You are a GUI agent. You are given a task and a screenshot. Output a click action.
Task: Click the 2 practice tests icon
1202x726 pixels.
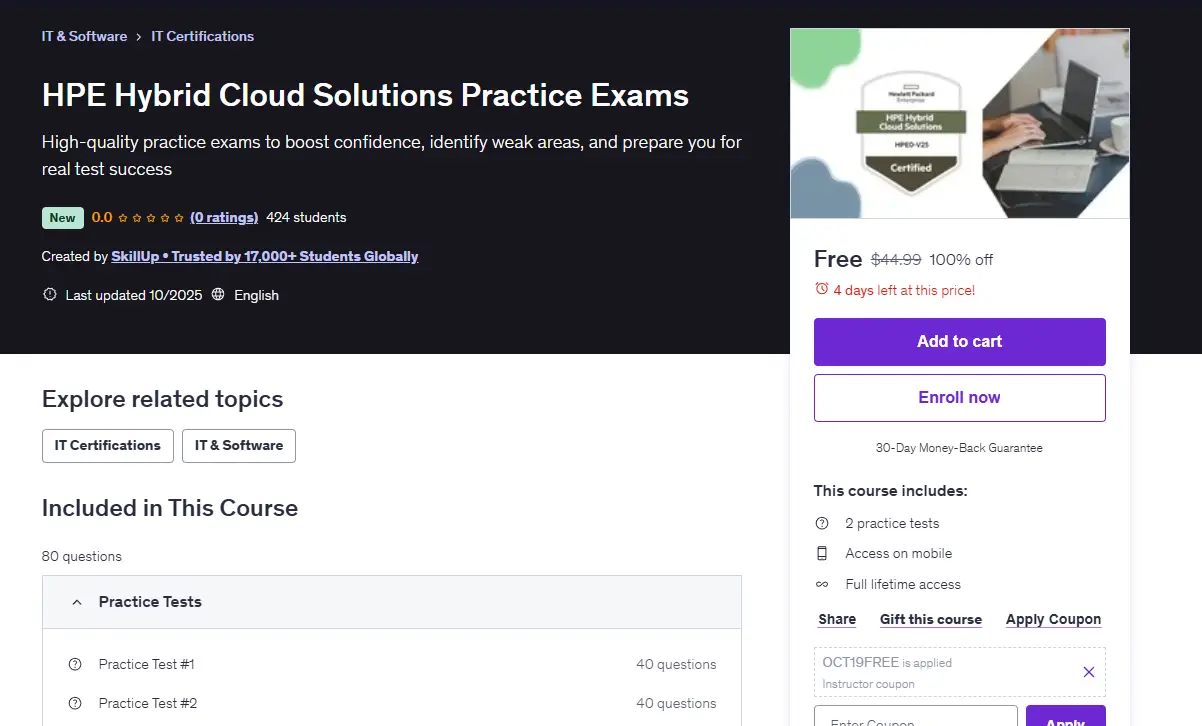click(822, 523)
